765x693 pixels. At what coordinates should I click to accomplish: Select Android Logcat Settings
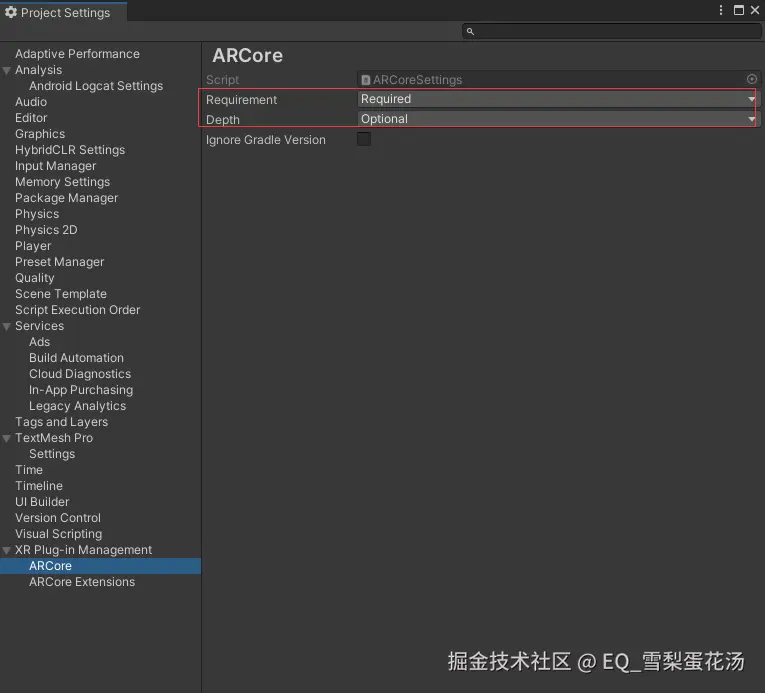tap(96, 86)
